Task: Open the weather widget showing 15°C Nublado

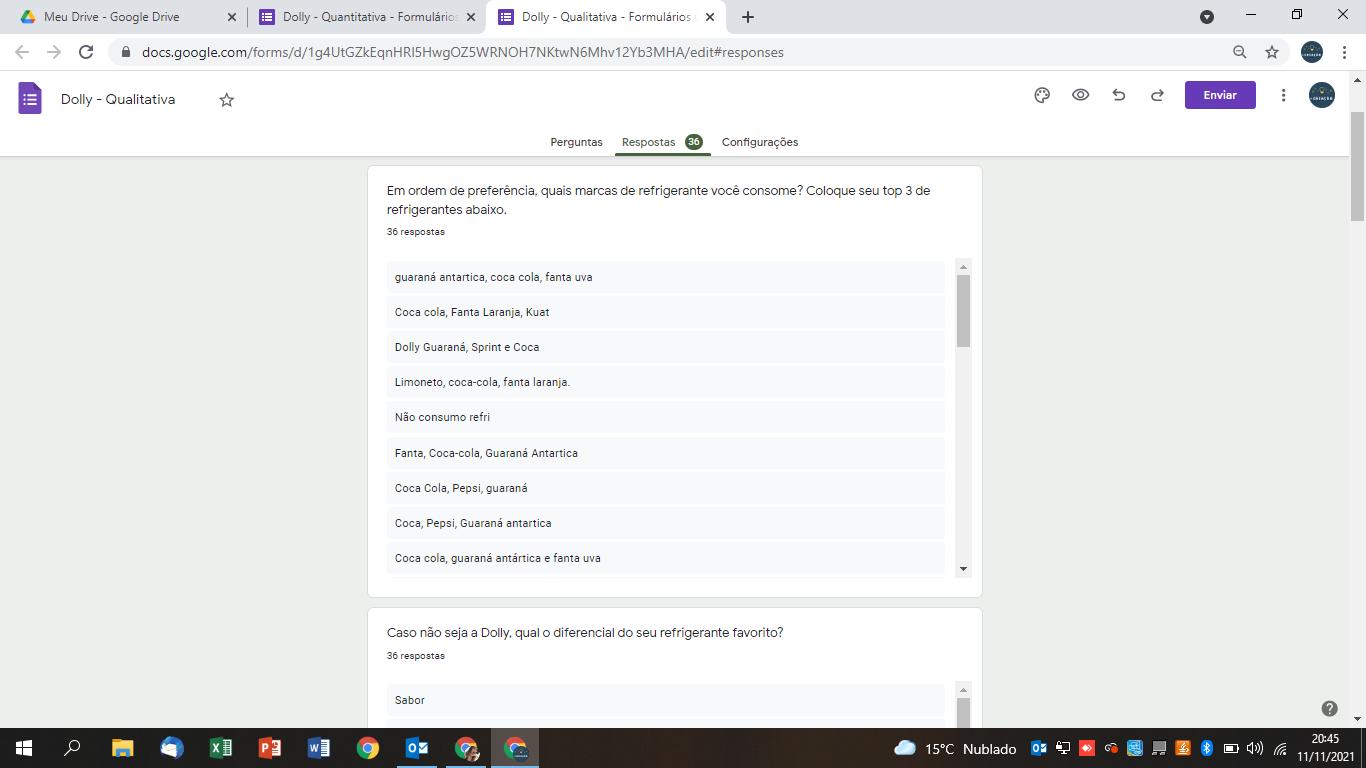Action: point(955,748)
